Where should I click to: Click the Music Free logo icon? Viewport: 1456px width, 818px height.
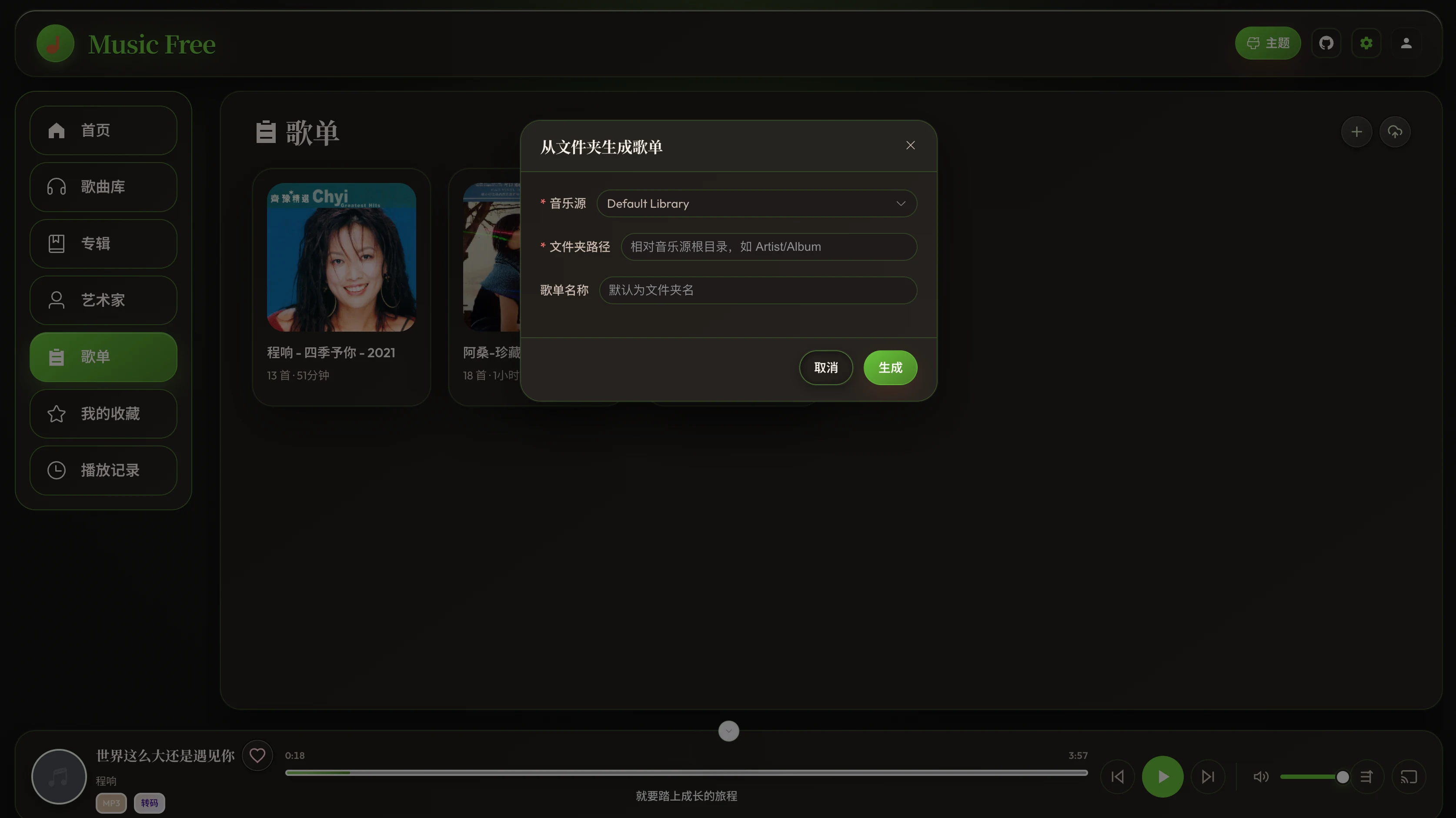point(55,43)
